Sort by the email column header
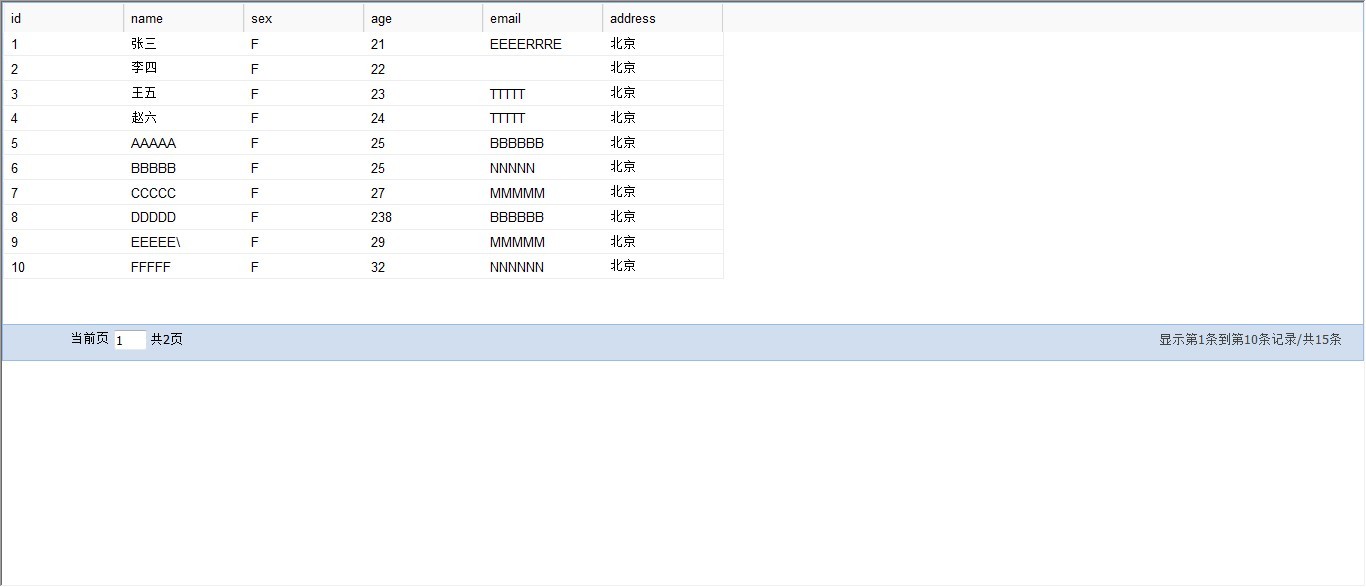The image size is (1366, 587). [x=542, y=18]
